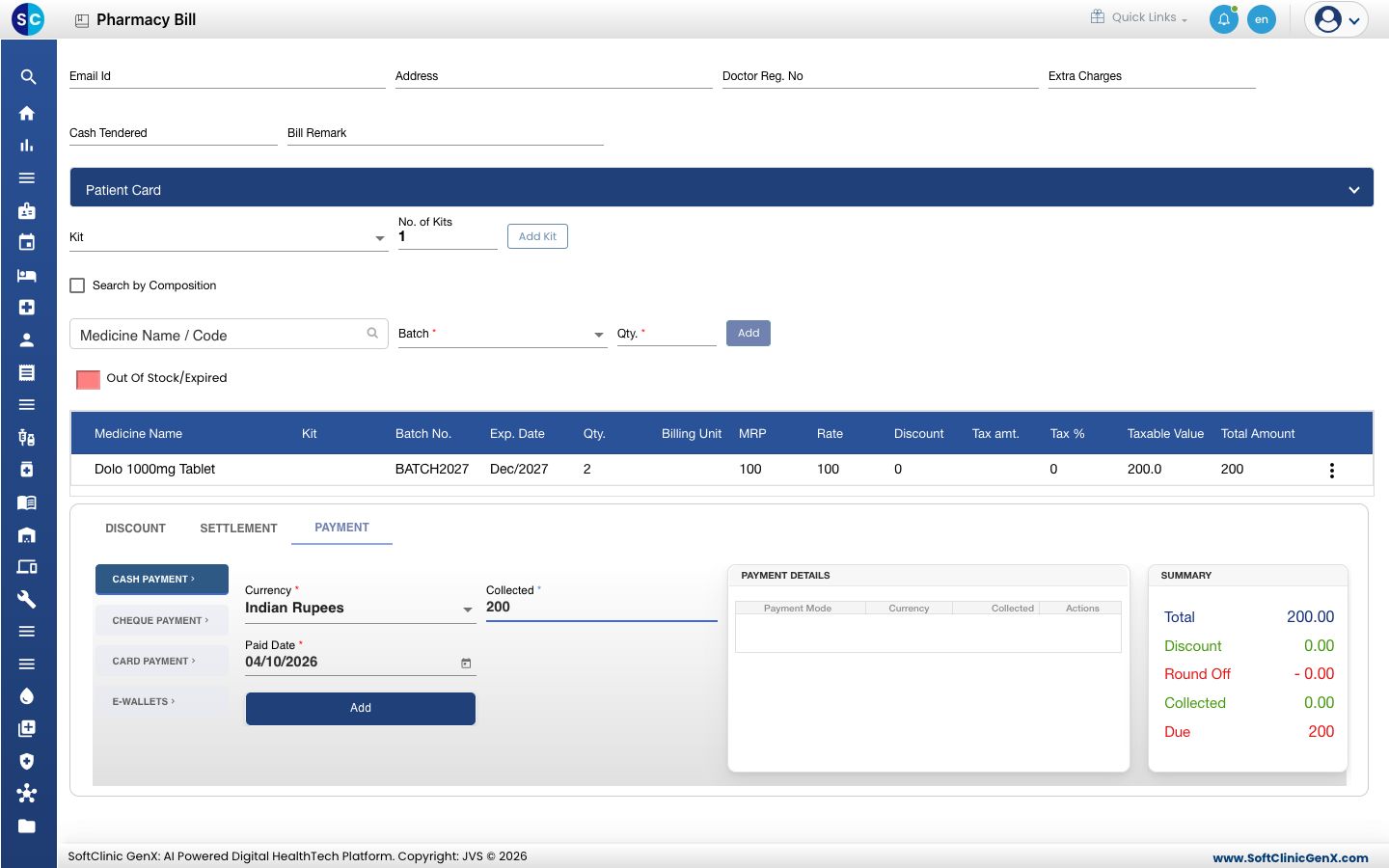Open the bar chart analytics sidebar icon

coord(27,146)
